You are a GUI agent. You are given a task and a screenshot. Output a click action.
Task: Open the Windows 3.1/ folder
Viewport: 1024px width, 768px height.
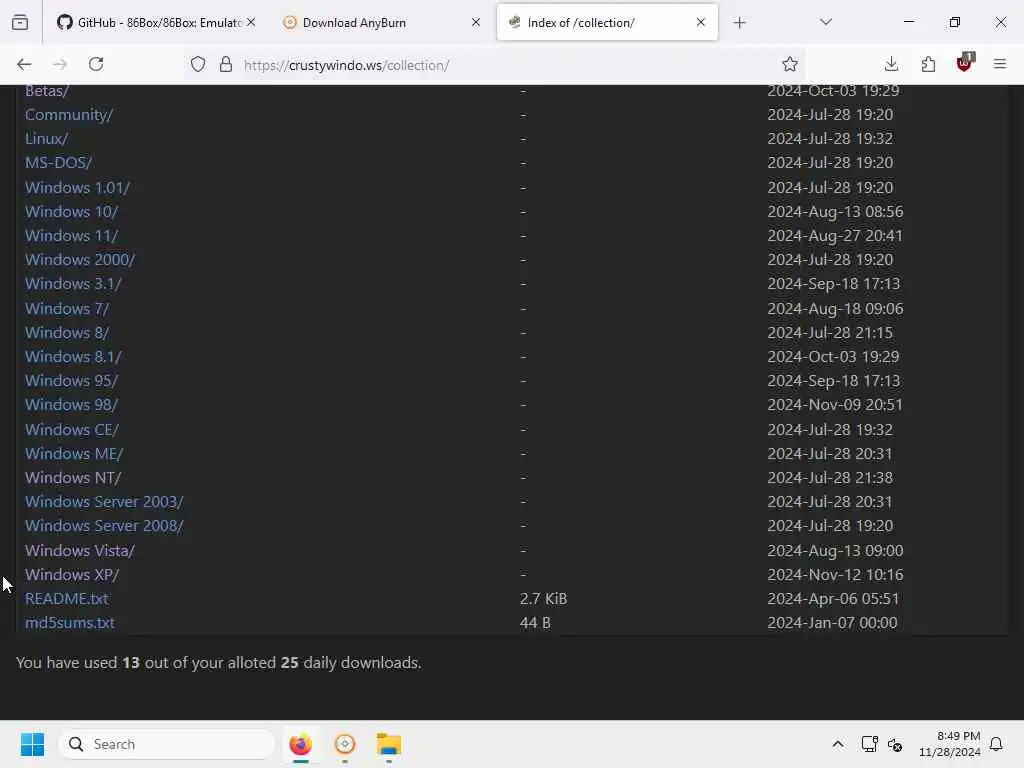[x=73, y=284]
